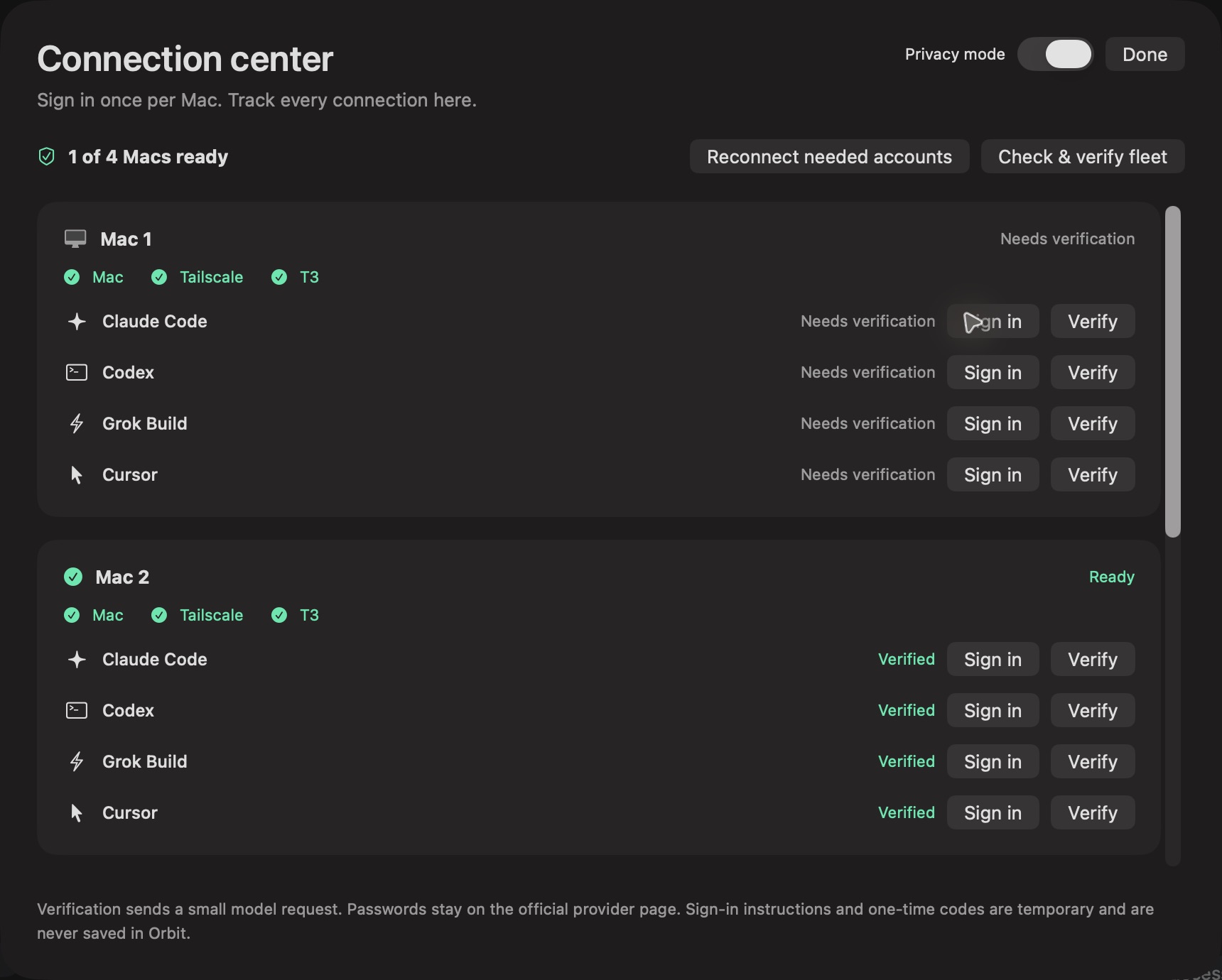Viewport: 1222px width, 980px height.
Task: Click Reconnect needed accounts
Action: [829, 156]
